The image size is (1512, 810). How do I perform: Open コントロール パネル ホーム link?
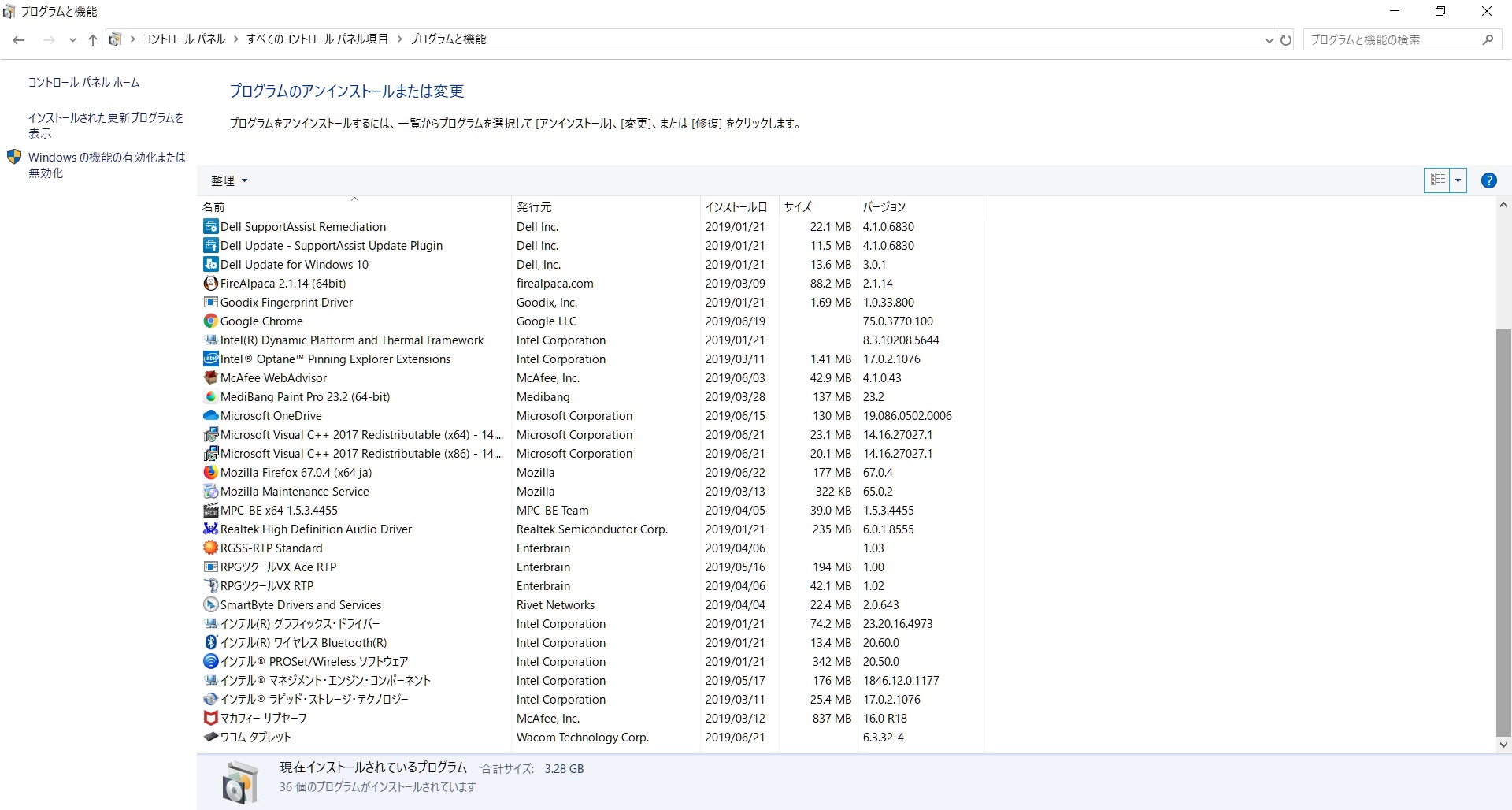pyautogui.click(x=83, y=83)
